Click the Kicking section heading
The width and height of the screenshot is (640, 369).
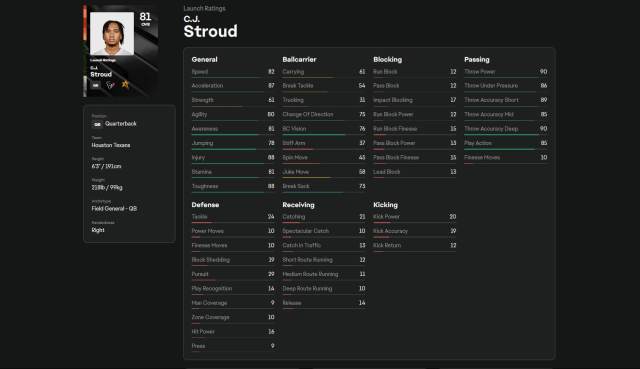(x=385, y=205)
